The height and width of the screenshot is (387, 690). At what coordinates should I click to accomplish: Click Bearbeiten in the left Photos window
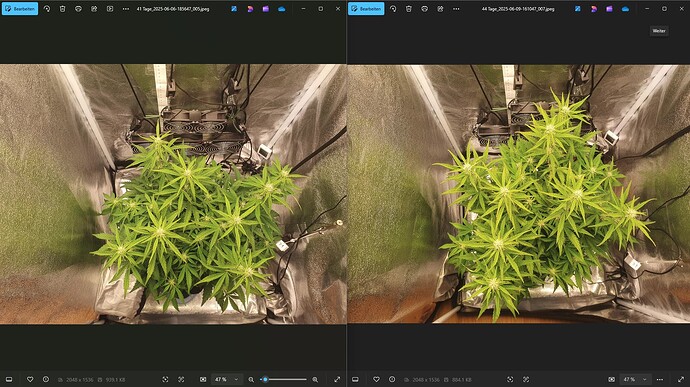tap(20, 9)
